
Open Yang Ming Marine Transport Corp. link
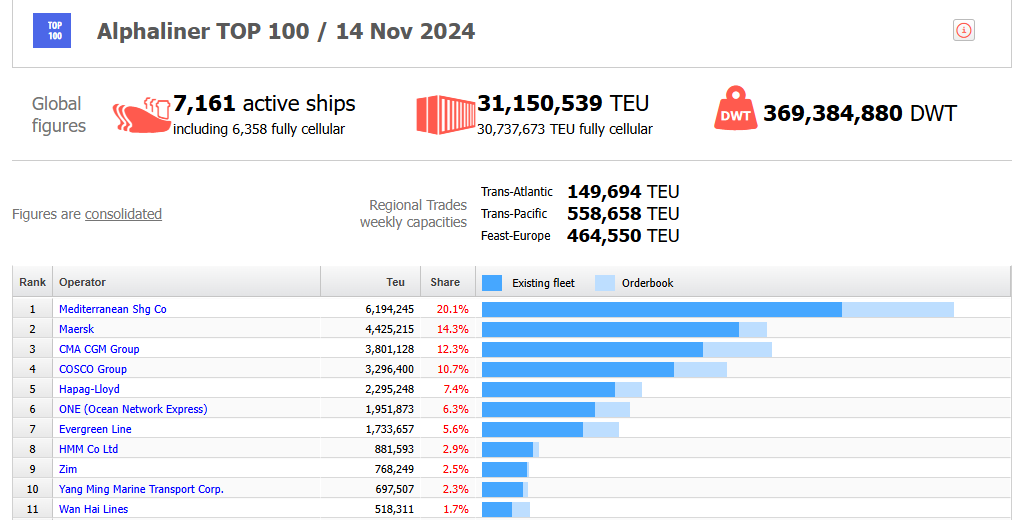[x=141, y=489]
